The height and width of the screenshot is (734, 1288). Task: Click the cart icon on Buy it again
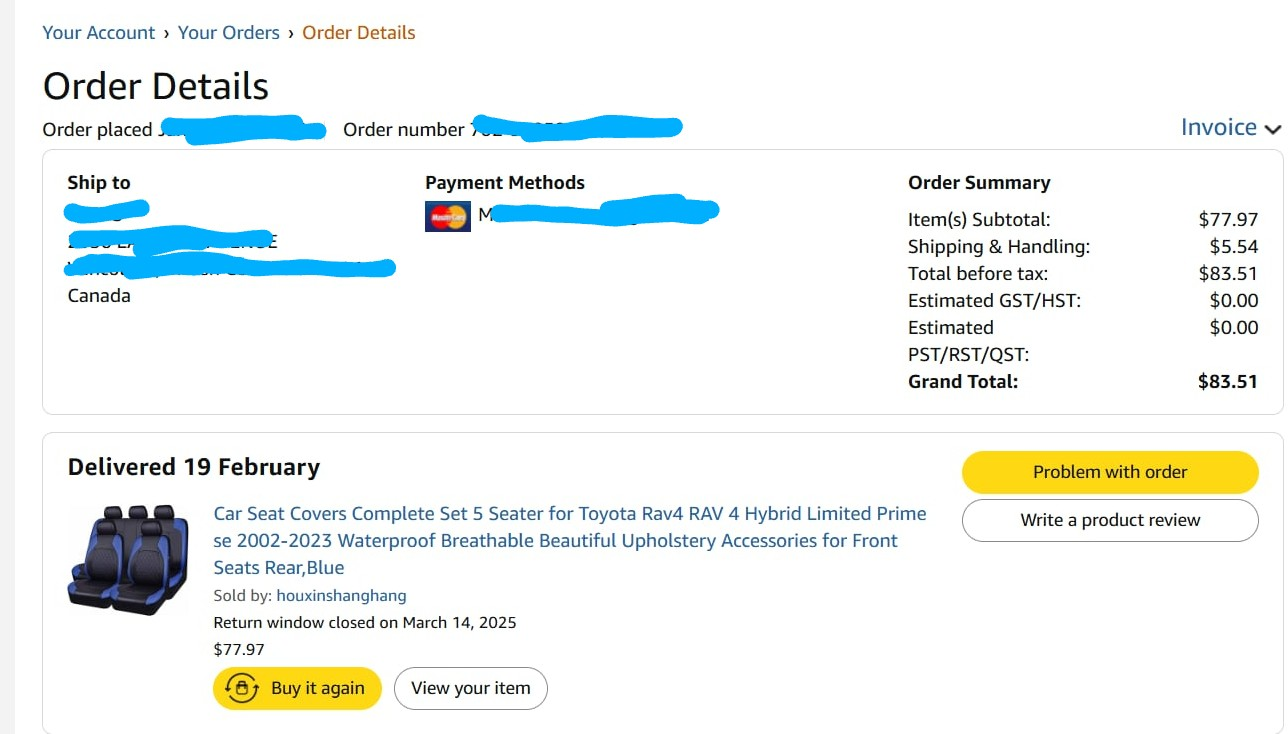pos(242,688)
